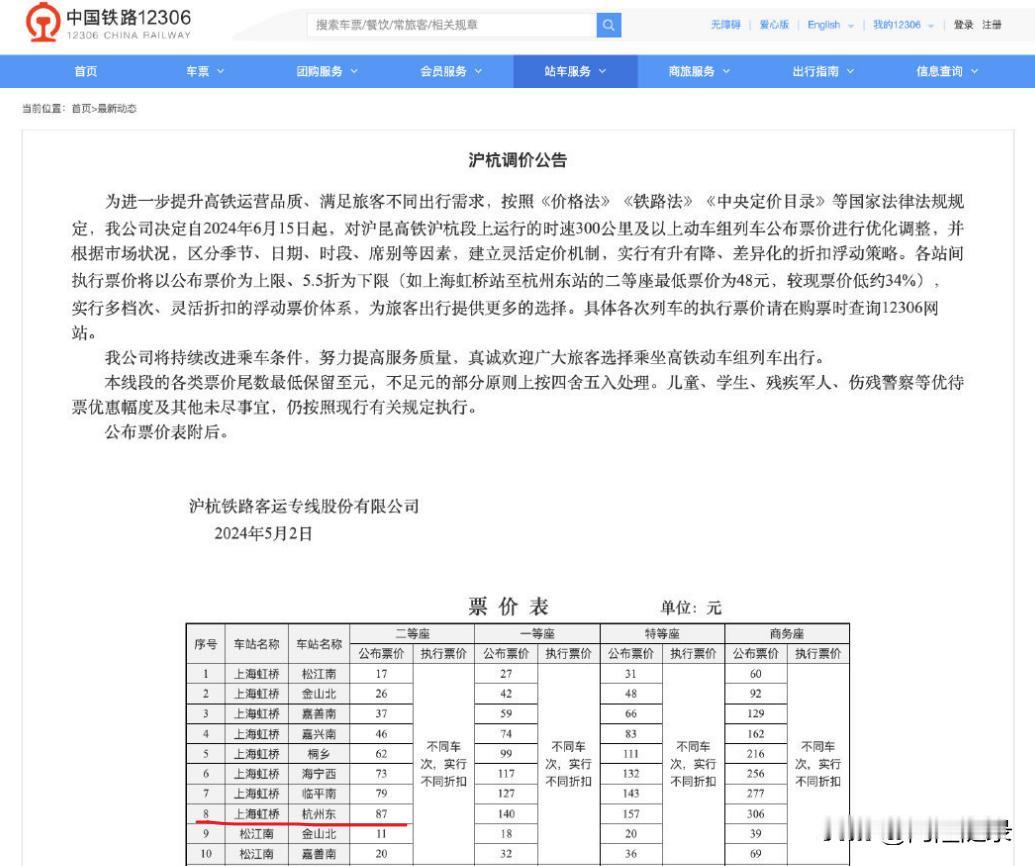Expand the English language dropdown
The image size is (1035, 866).
click(830, 25)
